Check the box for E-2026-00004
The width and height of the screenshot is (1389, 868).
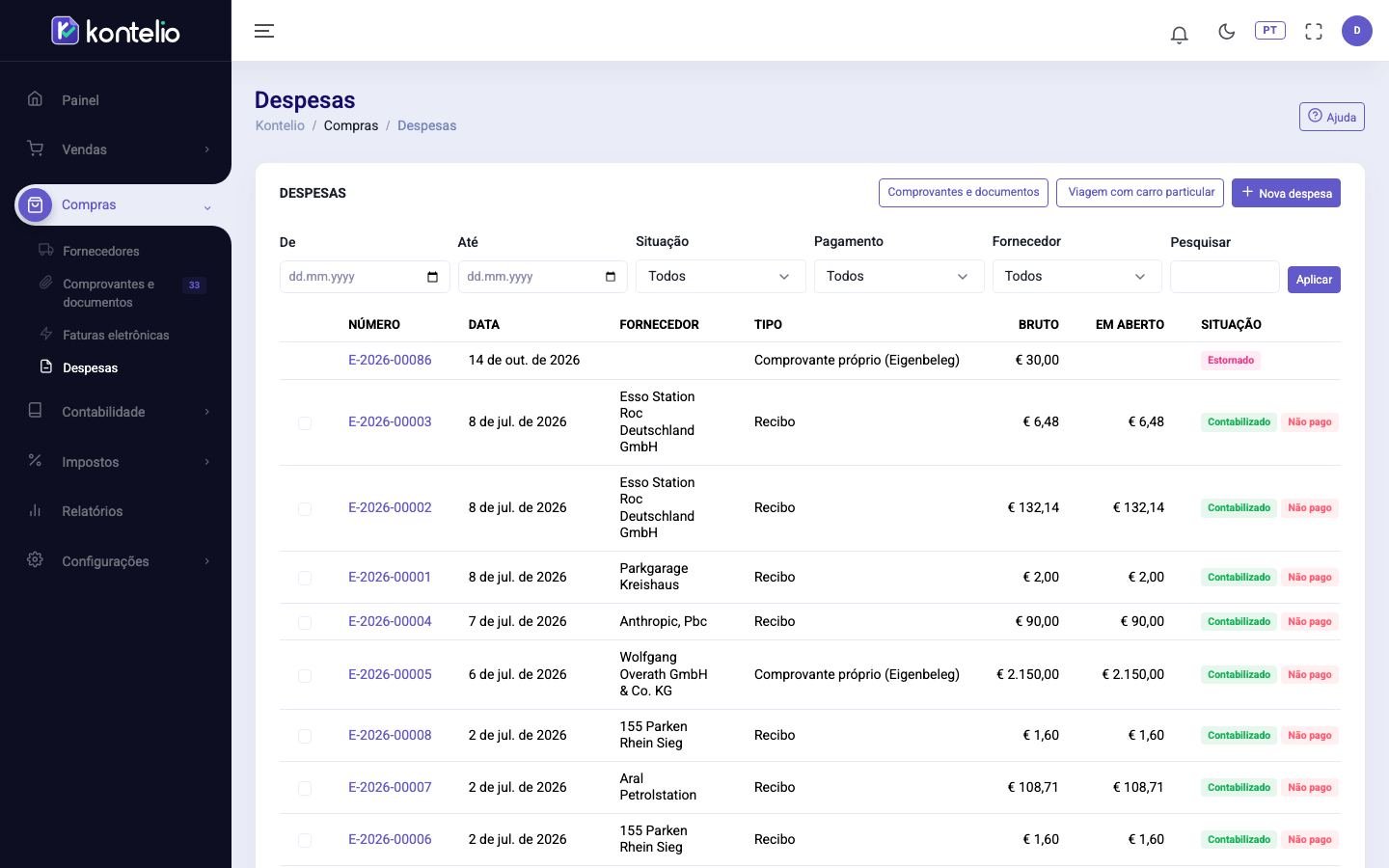tap(305, 622)
